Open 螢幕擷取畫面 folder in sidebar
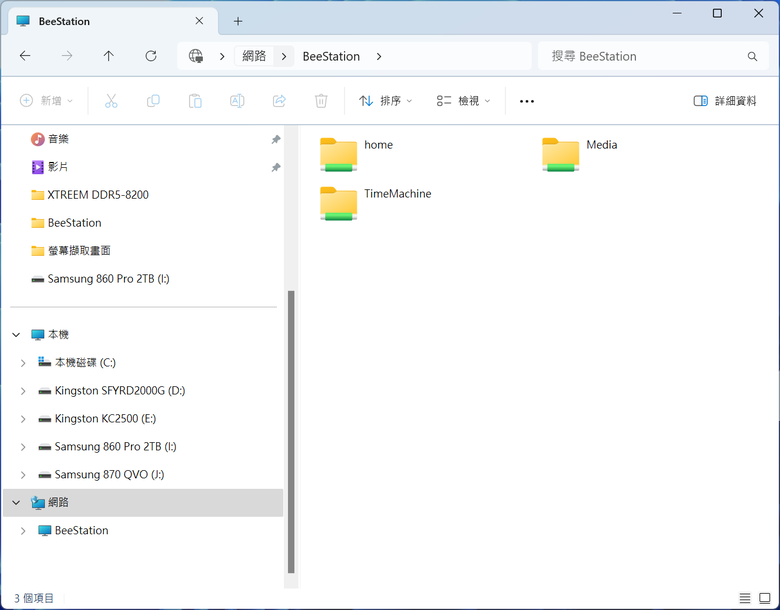 71,251
